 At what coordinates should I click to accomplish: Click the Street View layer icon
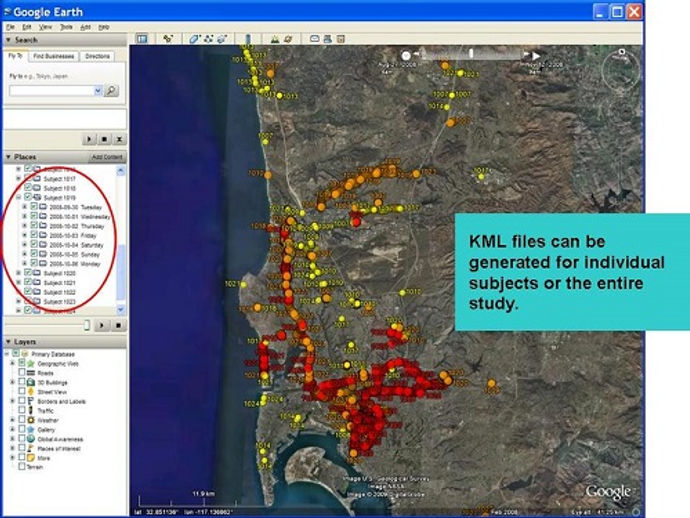click(31, 391)
